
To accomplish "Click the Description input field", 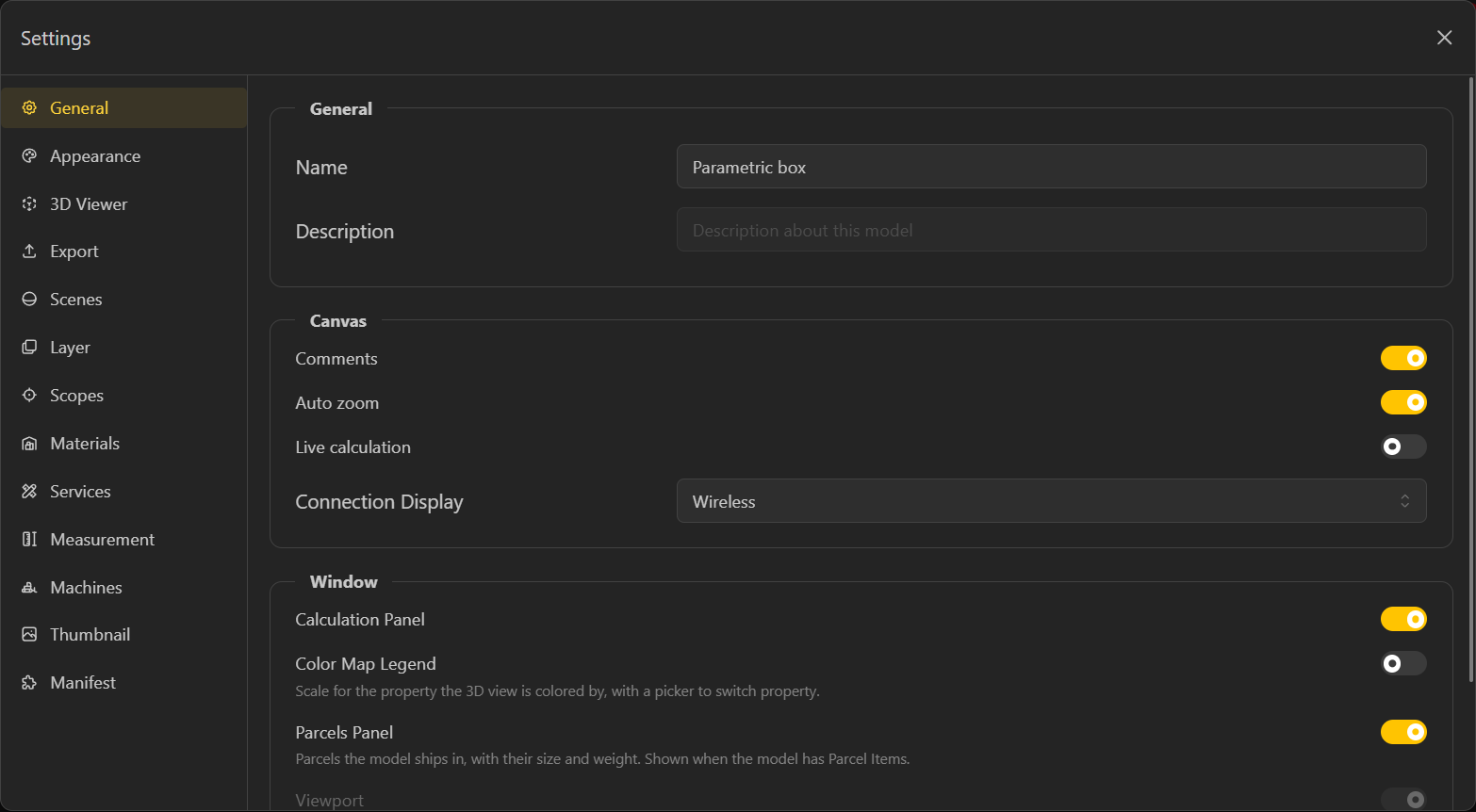I will click(1051, 230).
